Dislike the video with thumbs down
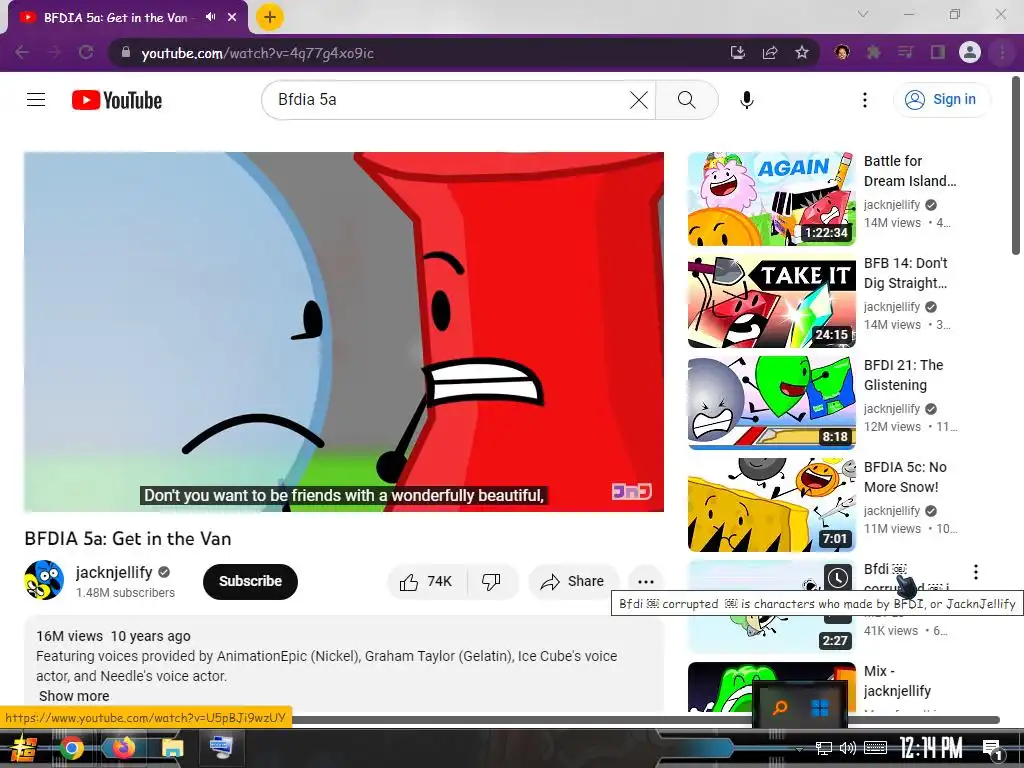The width and height of the screenshot is (1024, 768). (492, 581)
